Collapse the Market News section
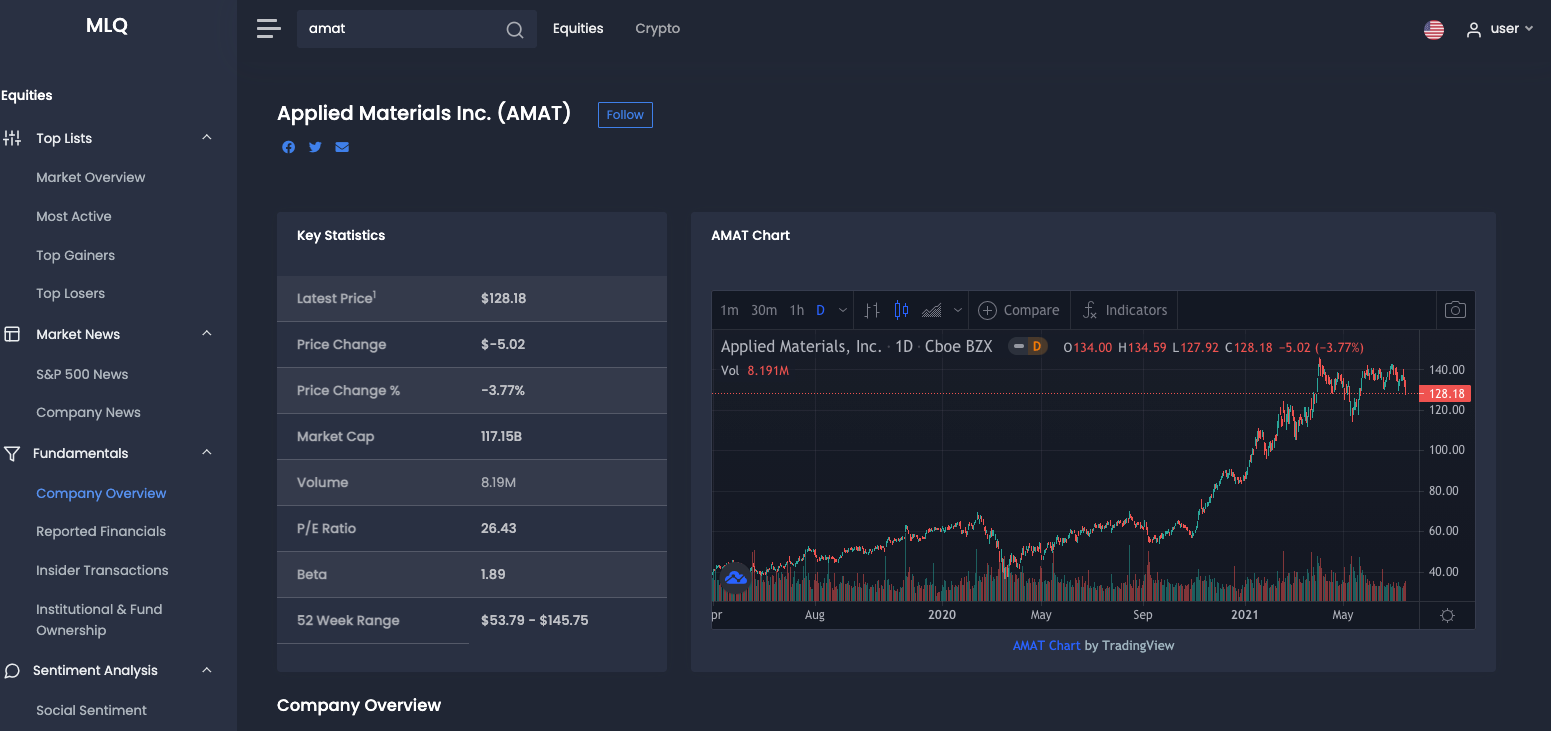Viewport: 1551px width, 731px height. pos(207,334)
